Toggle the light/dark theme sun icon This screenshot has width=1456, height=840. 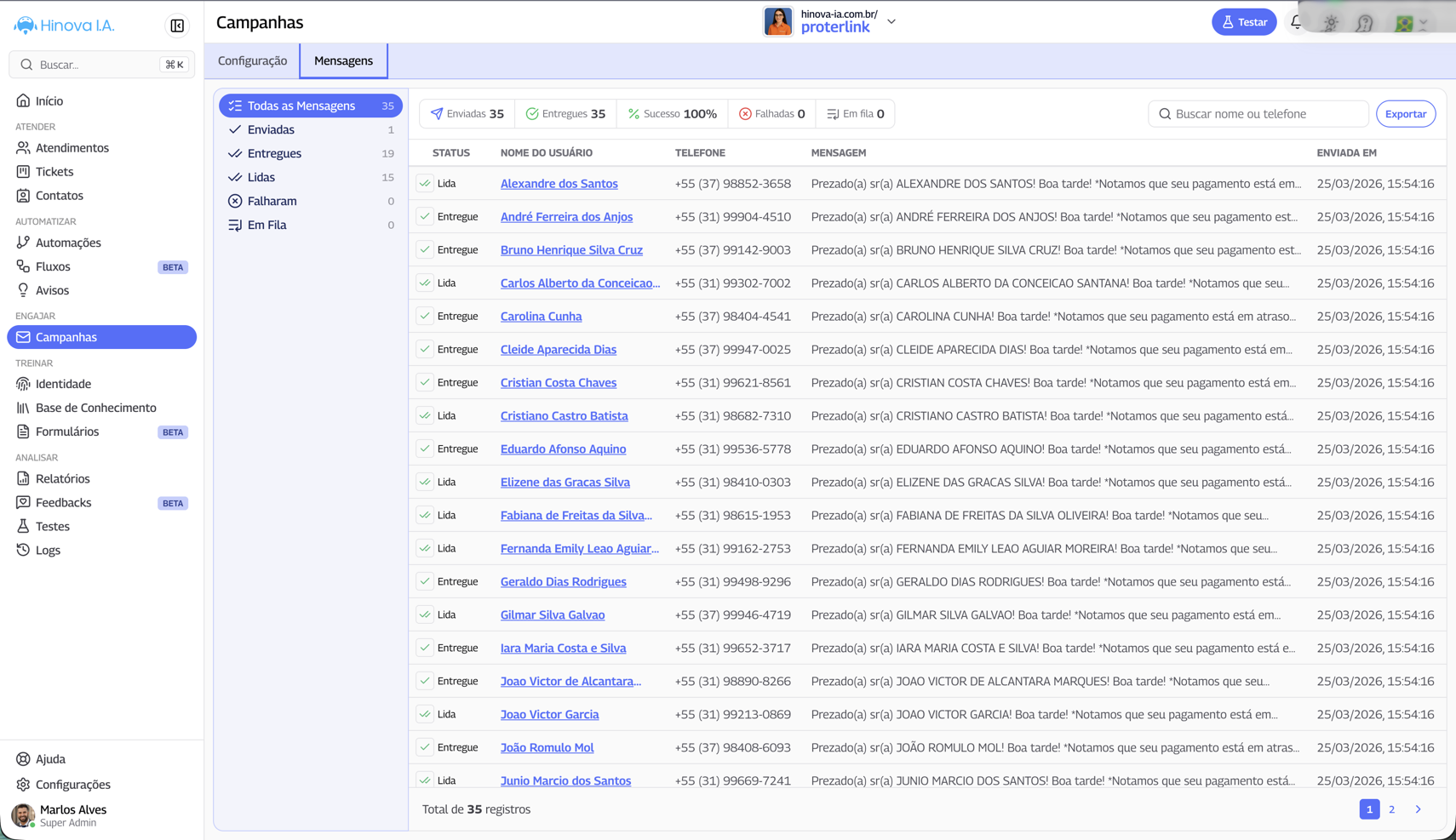tap(1331, 23)
